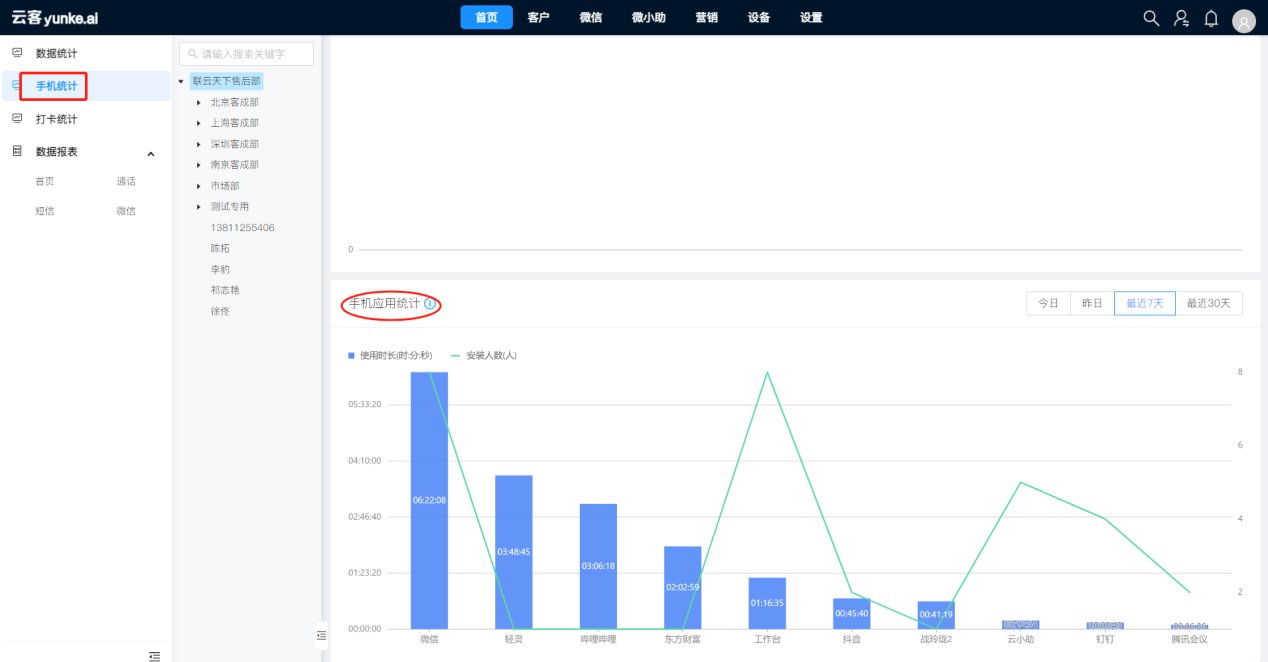Open the 短信 report under 数据报表
The width and height of the screenshot is (1268, 662).
tap(45, 211)
